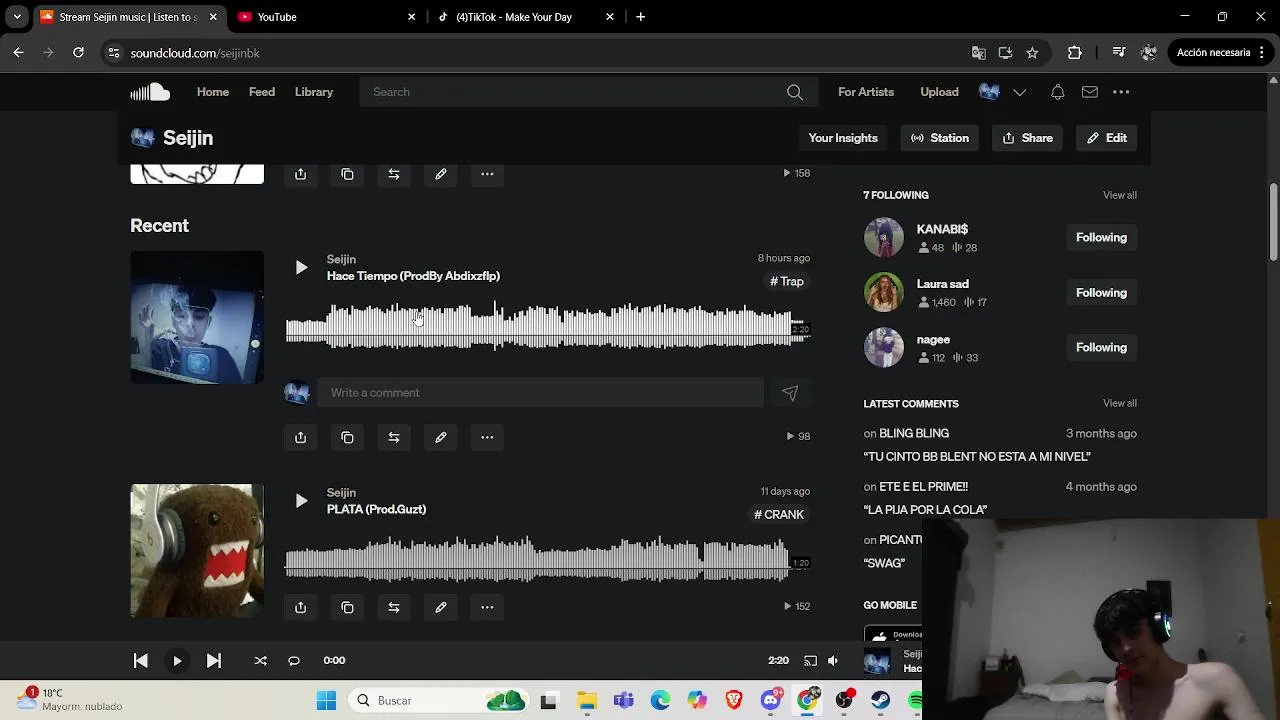The height and width of the screenshot is (720, 1280).
Task: Open more options for PLATA track
Action: tap(487, 607)
